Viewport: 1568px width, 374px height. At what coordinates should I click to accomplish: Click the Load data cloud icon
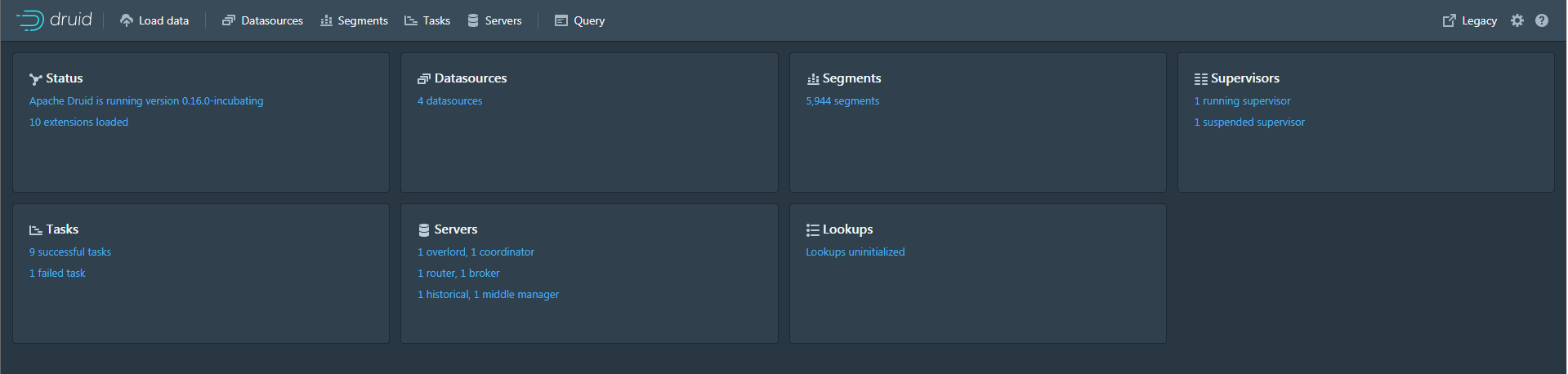pyautogui.click(x=127, y=20)
